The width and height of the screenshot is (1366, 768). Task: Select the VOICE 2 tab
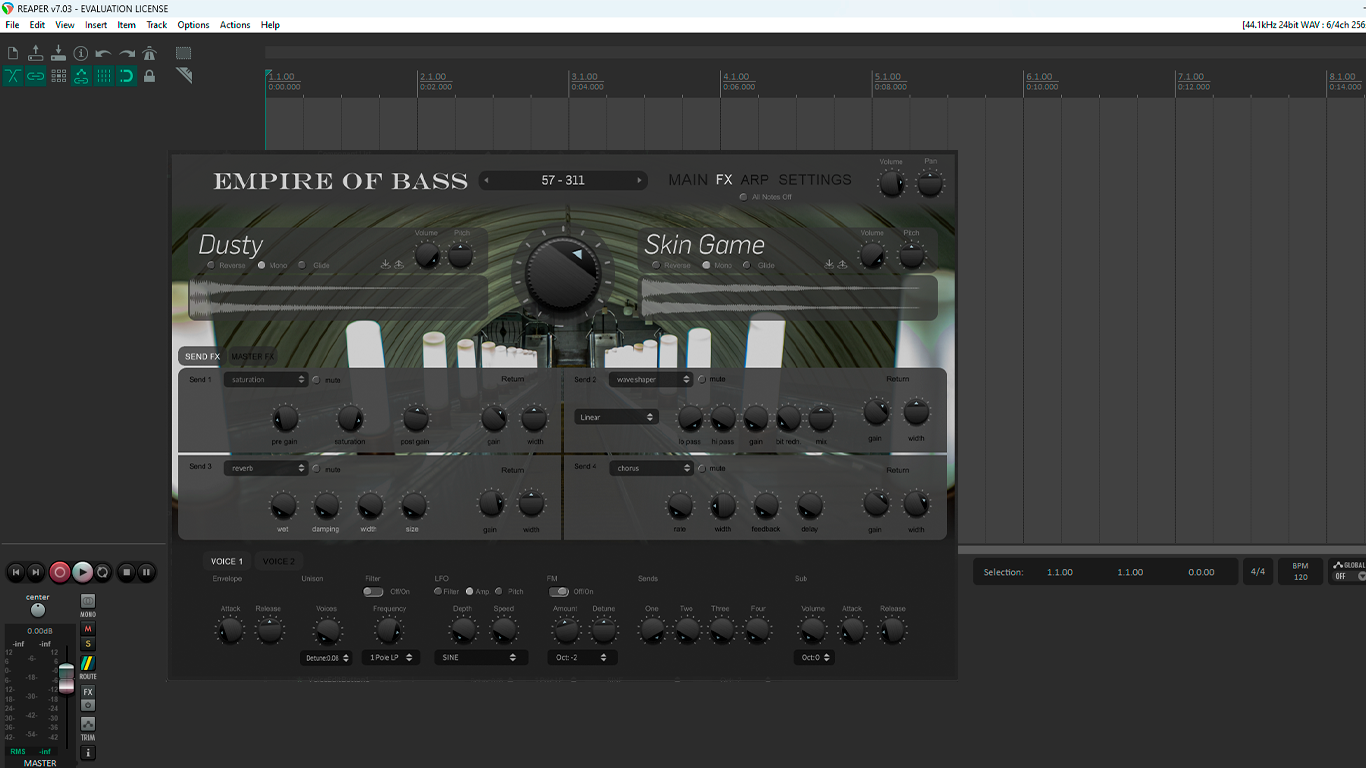(278, 561)
